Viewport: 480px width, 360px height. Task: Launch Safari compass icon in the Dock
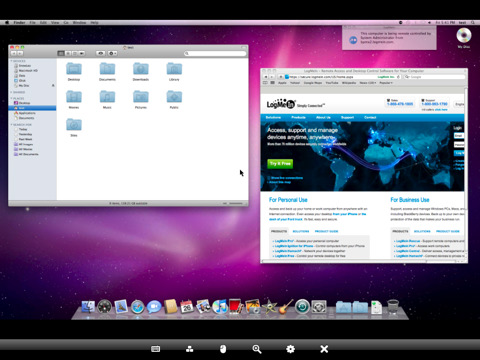point(137,307)
